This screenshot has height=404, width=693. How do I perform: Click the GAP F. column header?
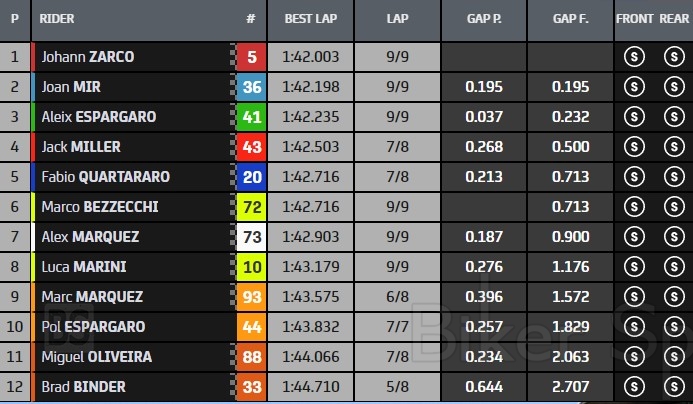(571, 19)
